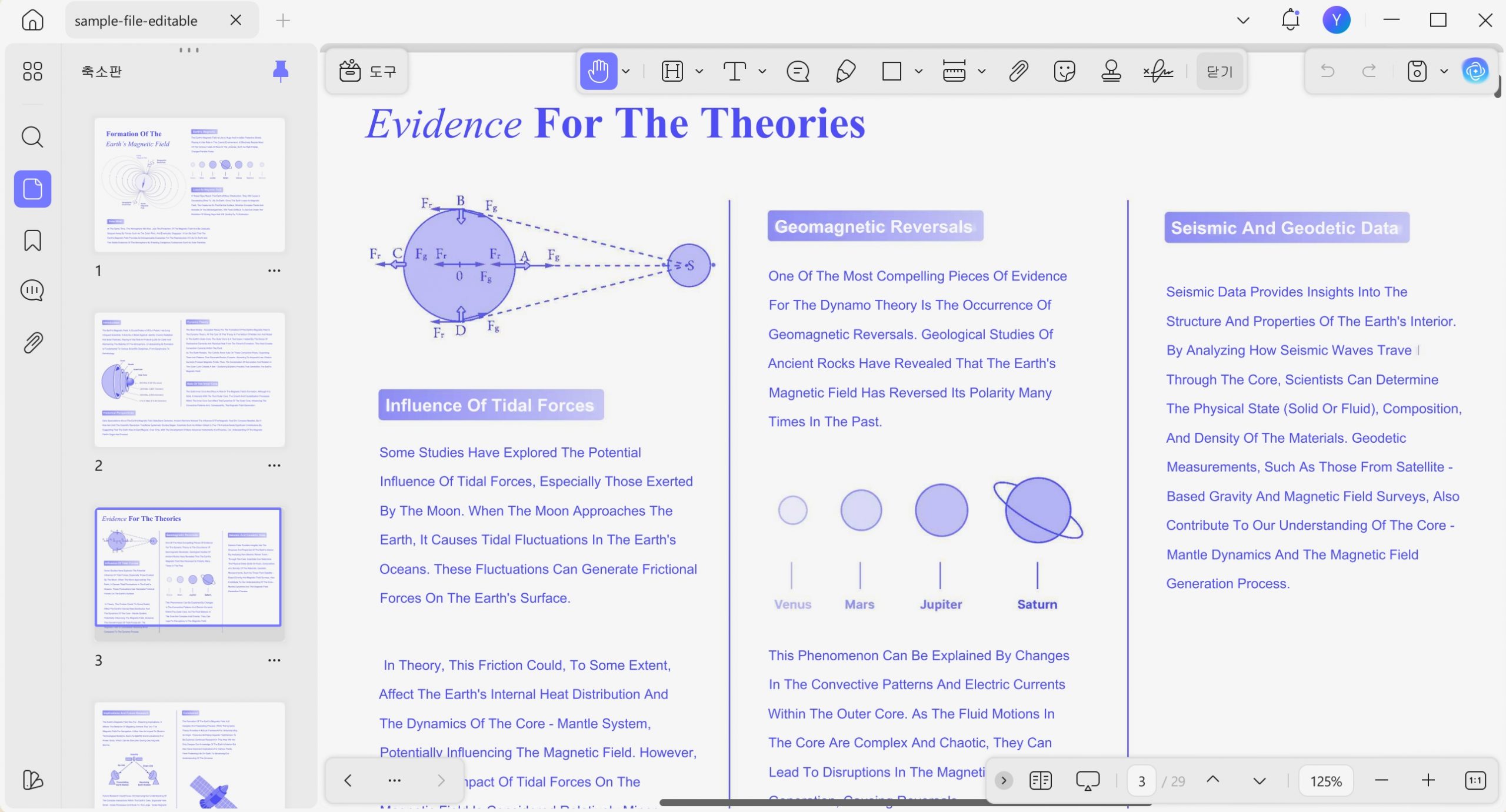The height and width of the screenshot is (812, 1506).
Task: Open the Highlight tool dropdown arrow
Action: (x=699, y=71)
